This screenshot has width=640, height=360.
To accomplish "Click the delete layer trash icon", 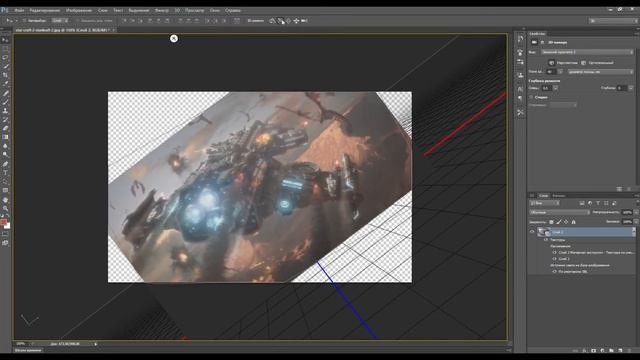I will (x=629, y=351).
